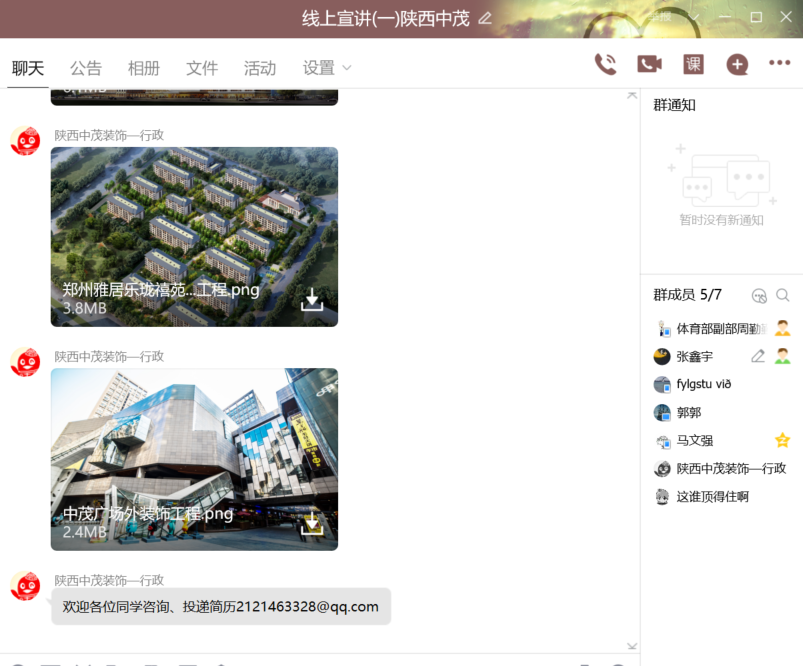Start a group video call
This screenshot has height=666, width=803.
pos(649,64)
